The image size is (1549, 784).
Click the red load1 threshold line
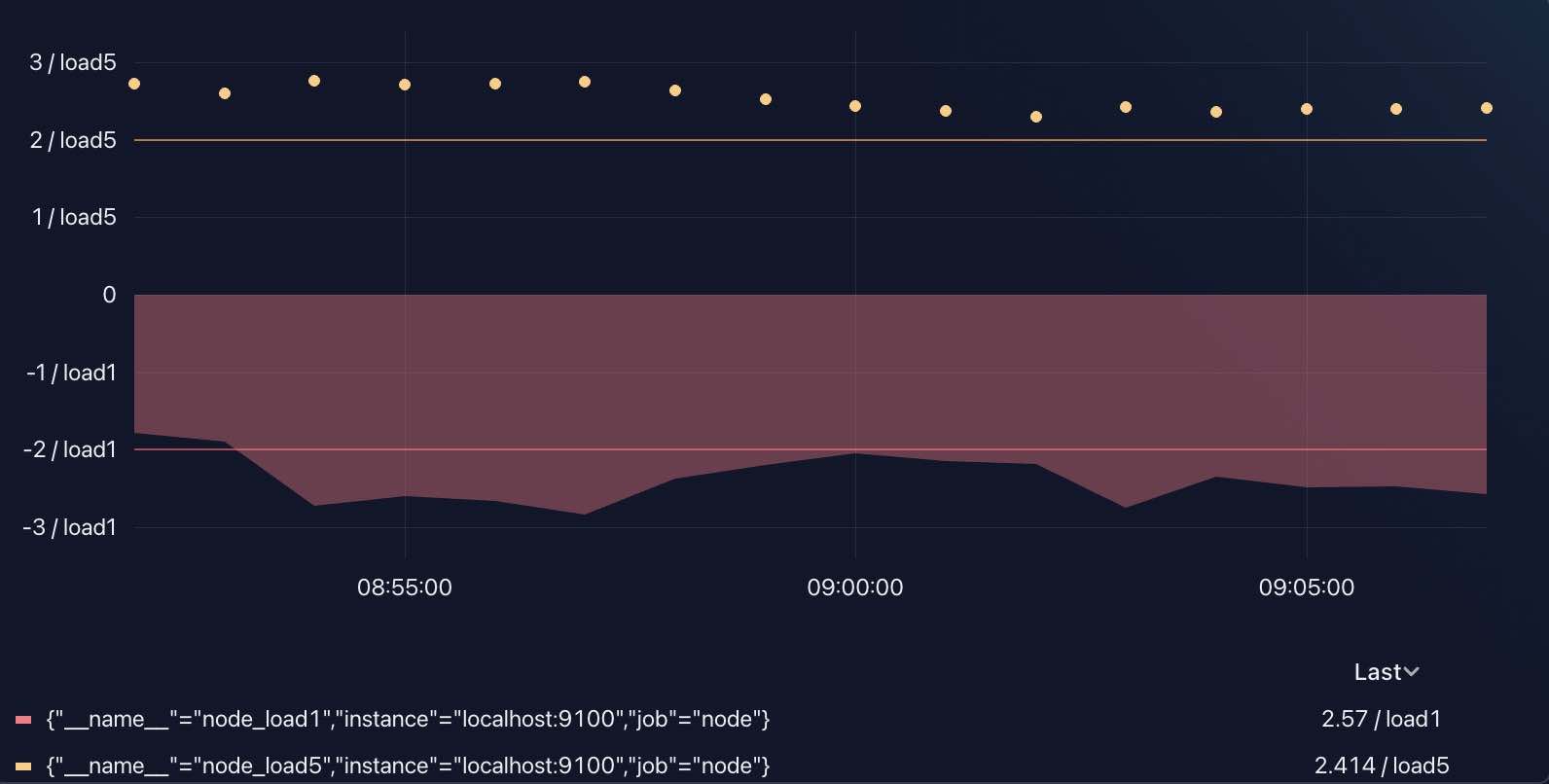(810, 449)
